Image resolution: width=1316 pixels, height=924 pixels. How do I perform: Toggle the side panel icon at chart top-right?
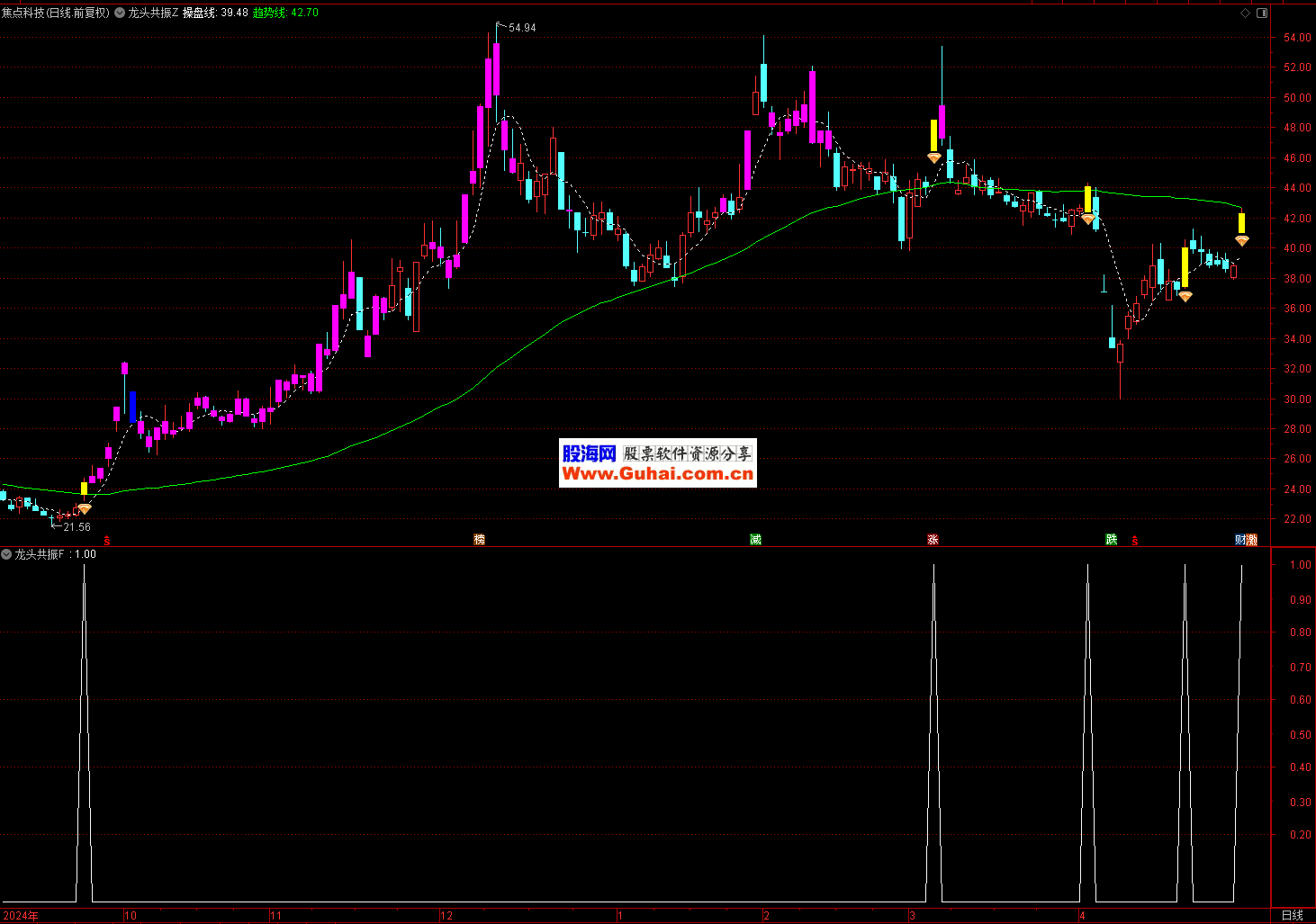point(1261,13)
